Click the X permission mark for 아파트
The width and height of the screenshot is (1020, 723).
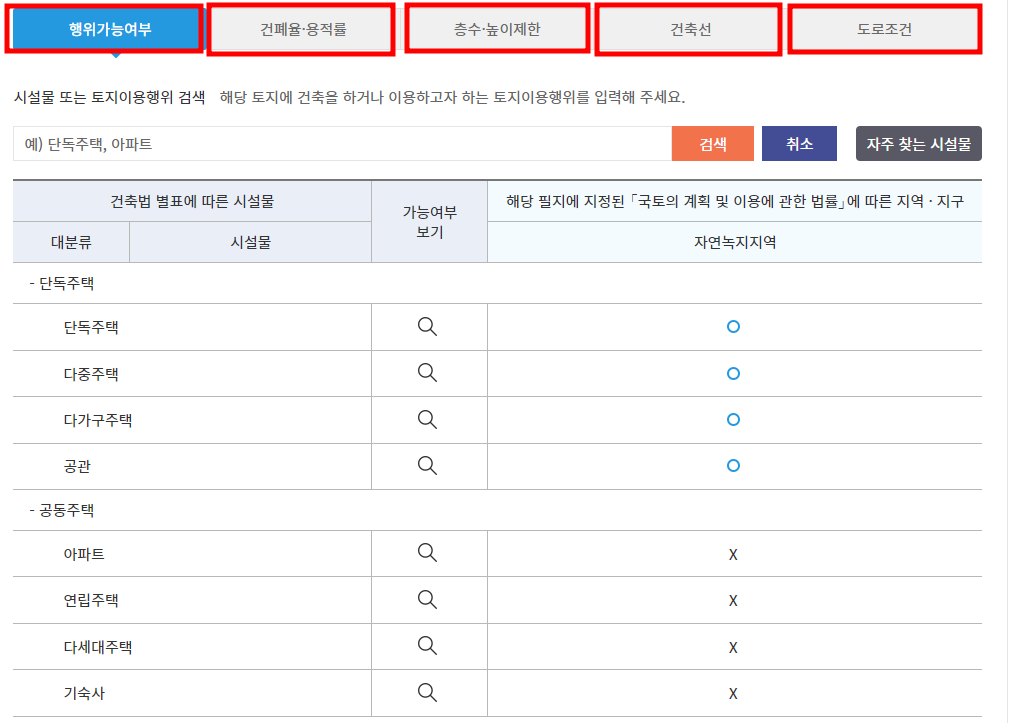tap(733, 554)
